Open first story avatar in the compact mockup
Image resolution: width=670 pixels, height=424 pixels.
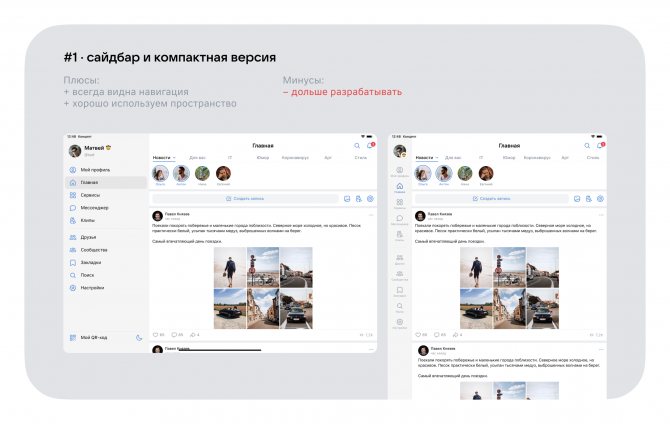coord(423,174)
